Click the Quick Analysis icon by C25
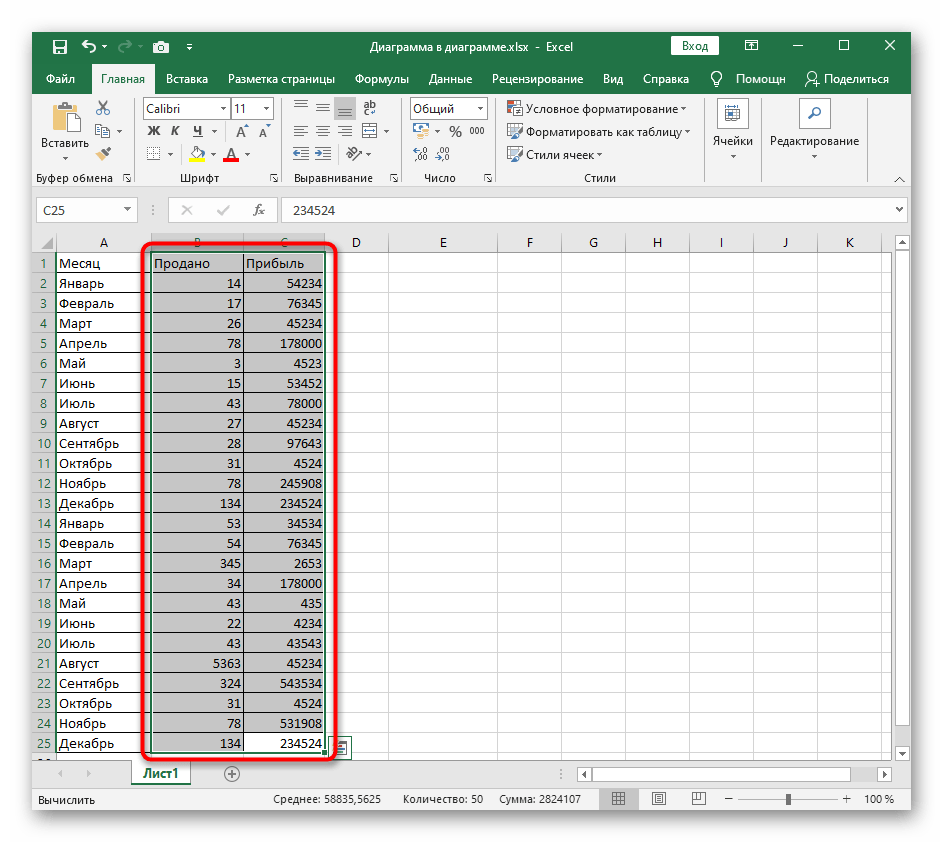943x842 pixels. click(x=340, y=748)
